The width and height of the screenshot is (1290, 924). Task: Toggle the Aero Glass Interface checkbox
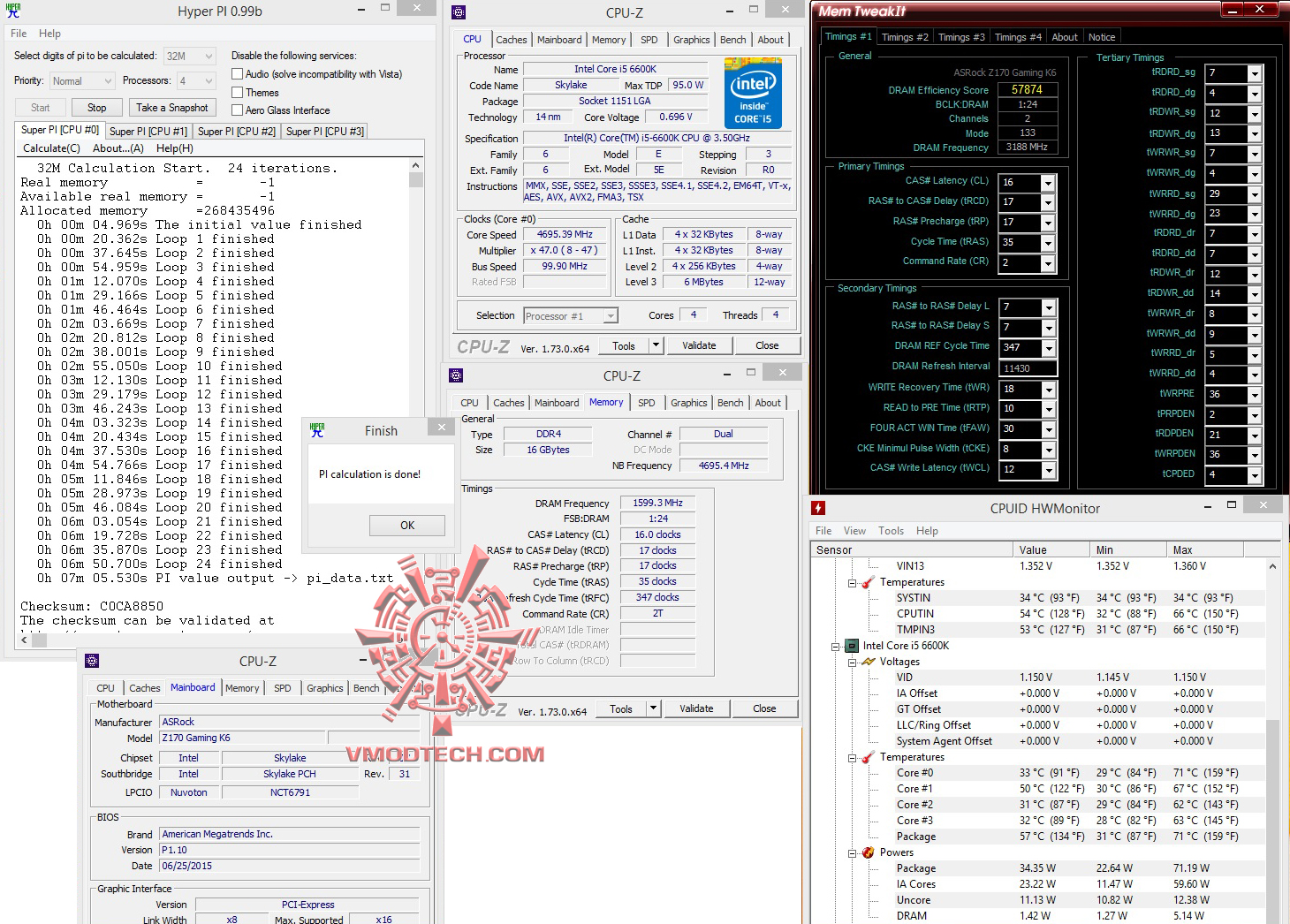pos(237,110)
